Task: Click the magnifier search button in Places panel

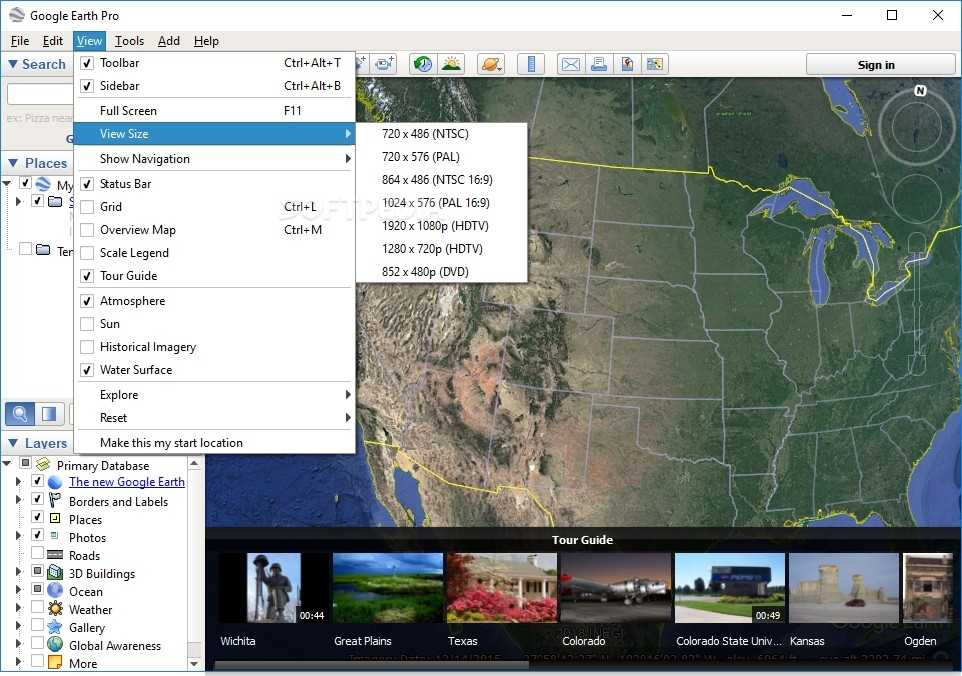Action: (x=20, y=414)
